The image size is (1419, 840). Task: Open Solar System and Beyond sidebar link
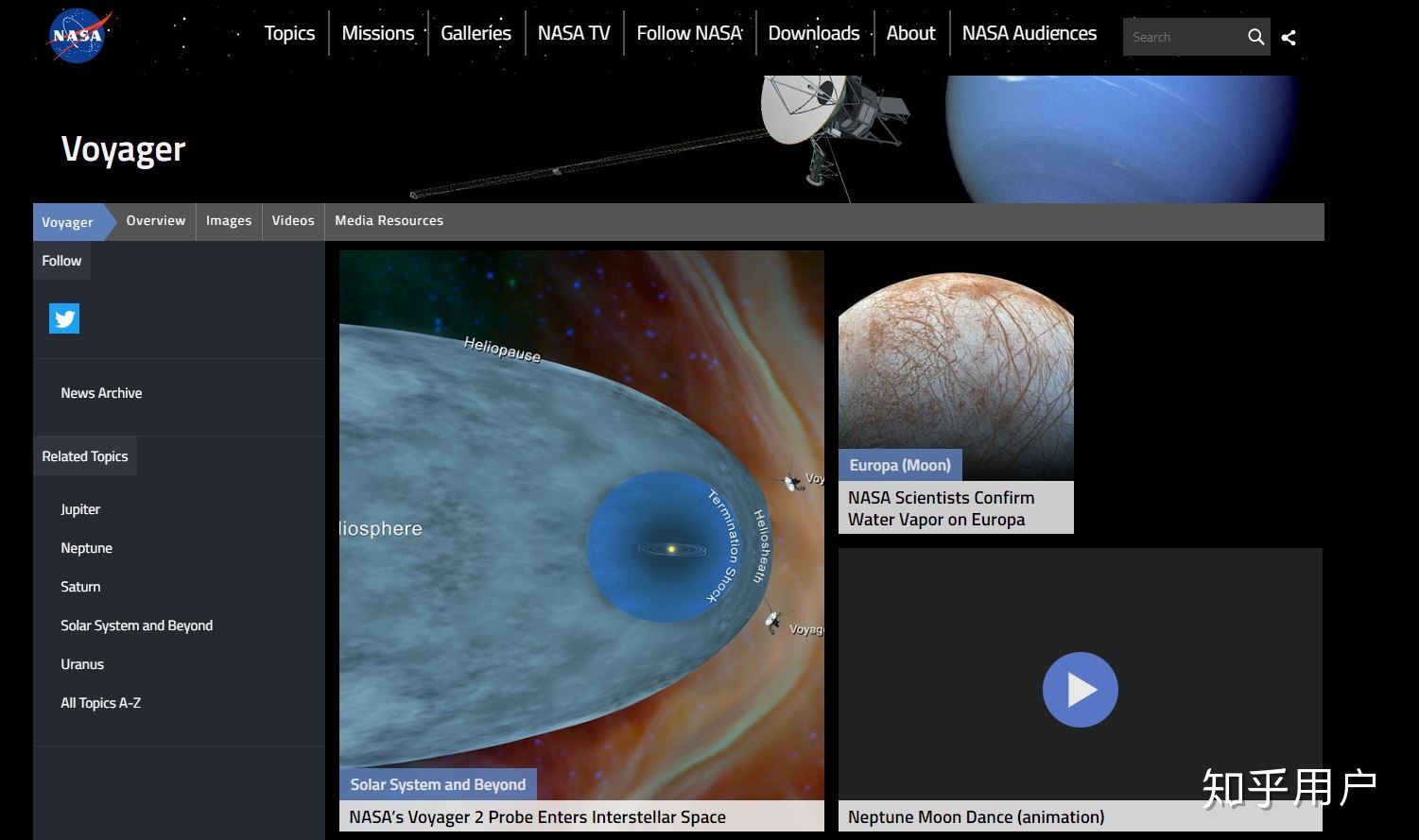pos(136,626)
